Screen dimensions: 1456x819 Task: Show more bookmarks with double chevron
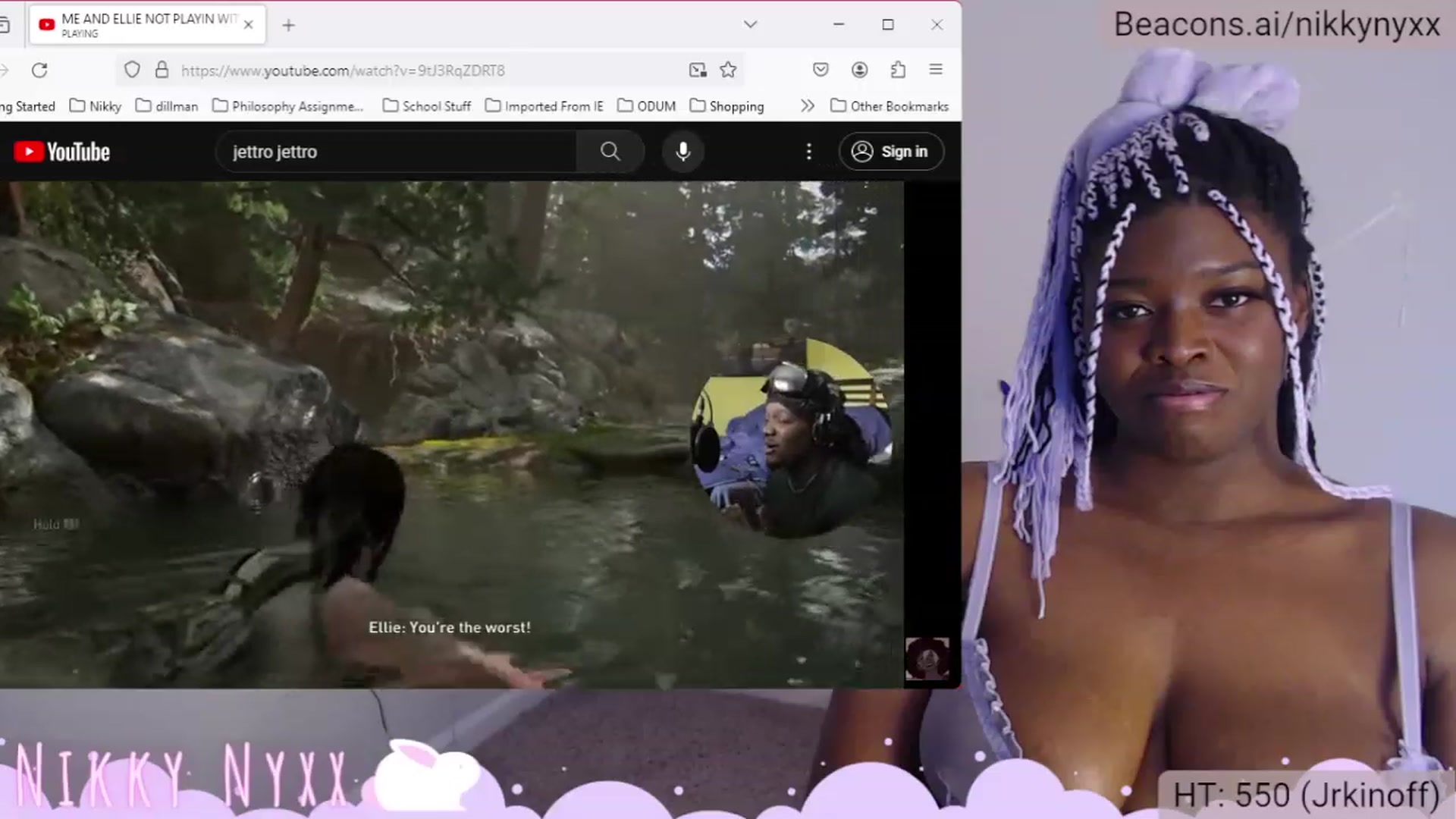point(807,106)
